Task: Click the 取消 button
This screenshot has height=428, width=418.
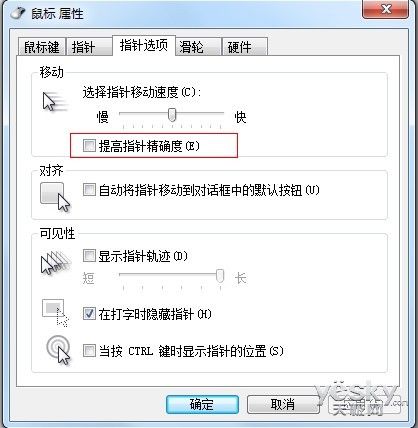Action: 283,404
